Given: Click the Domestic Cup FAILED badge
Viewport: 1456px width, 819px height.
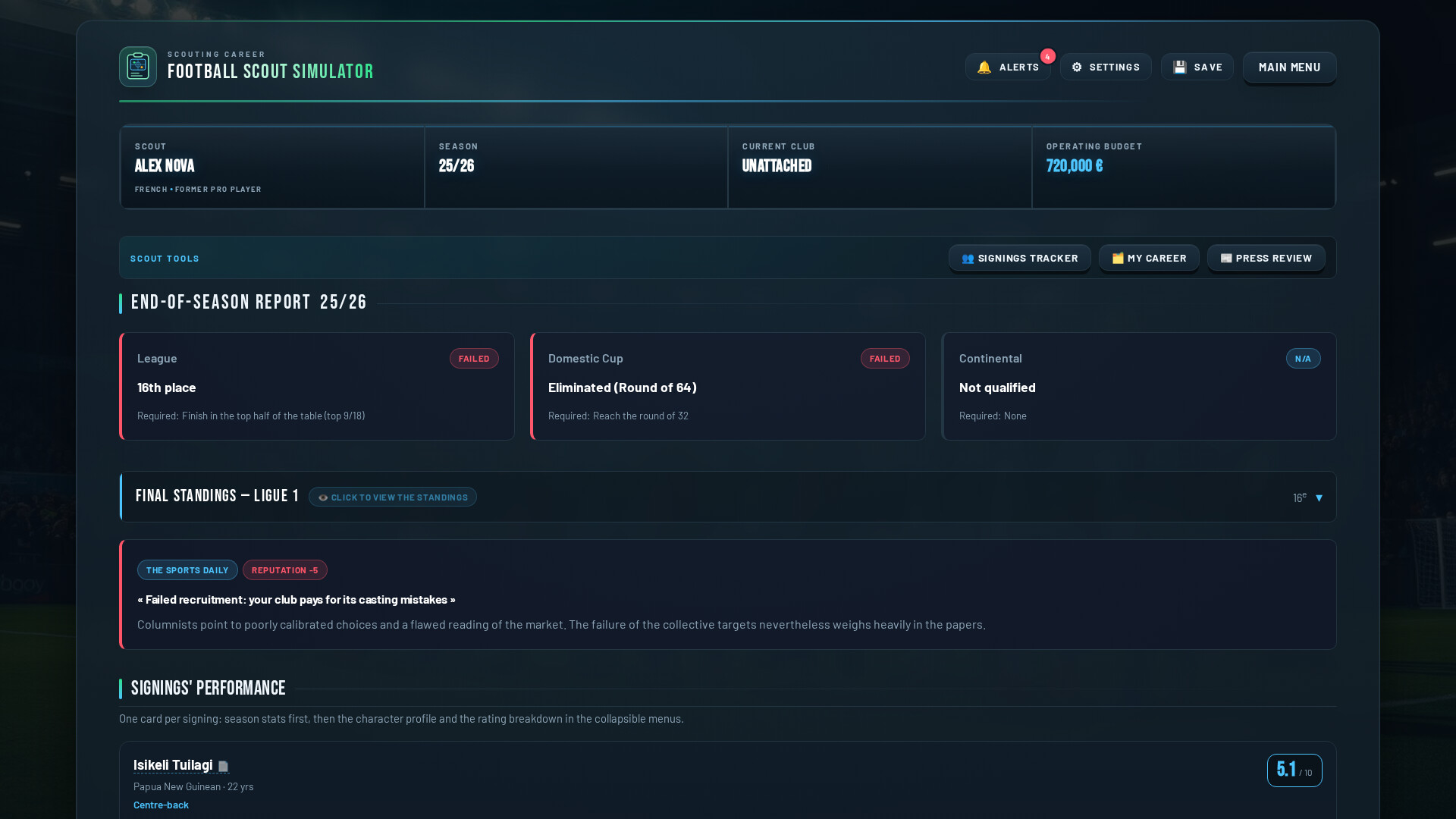Looking at the screenshot, I should tap(885, 359).
